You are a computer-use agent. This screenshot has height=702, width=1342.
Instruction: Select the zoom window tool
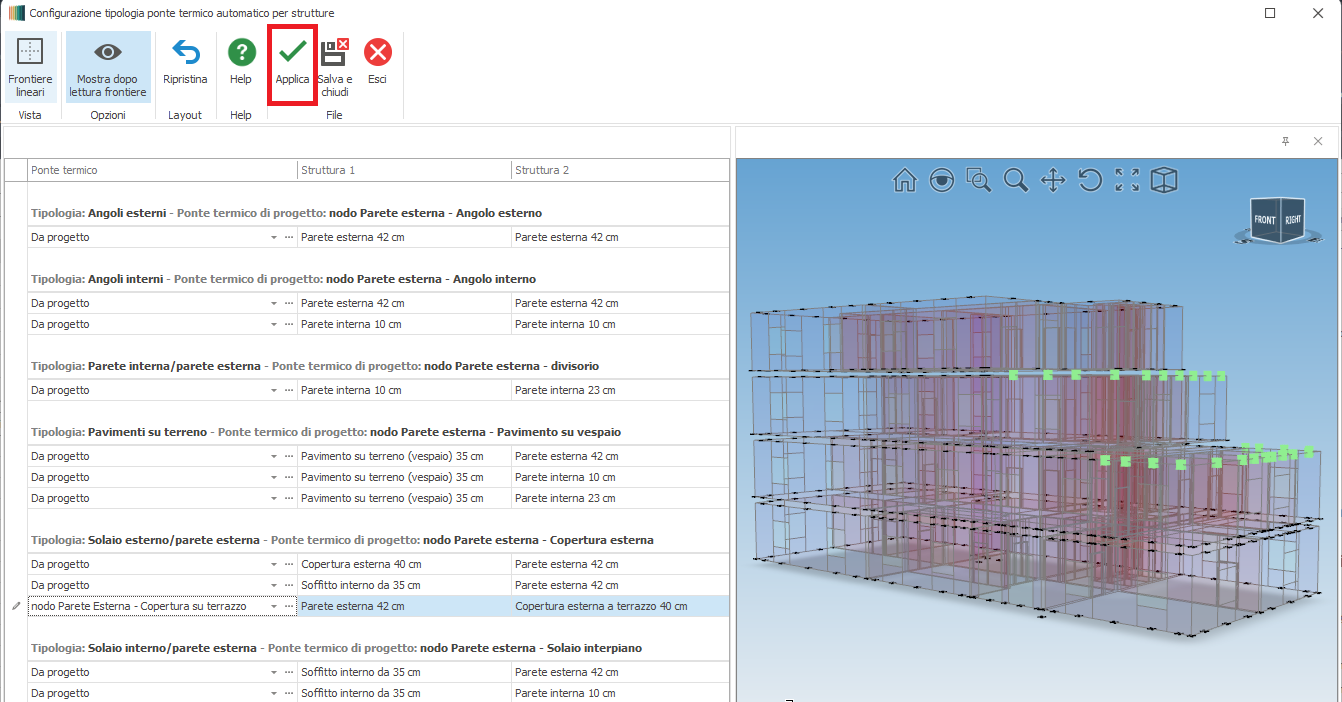pos(978,180)
